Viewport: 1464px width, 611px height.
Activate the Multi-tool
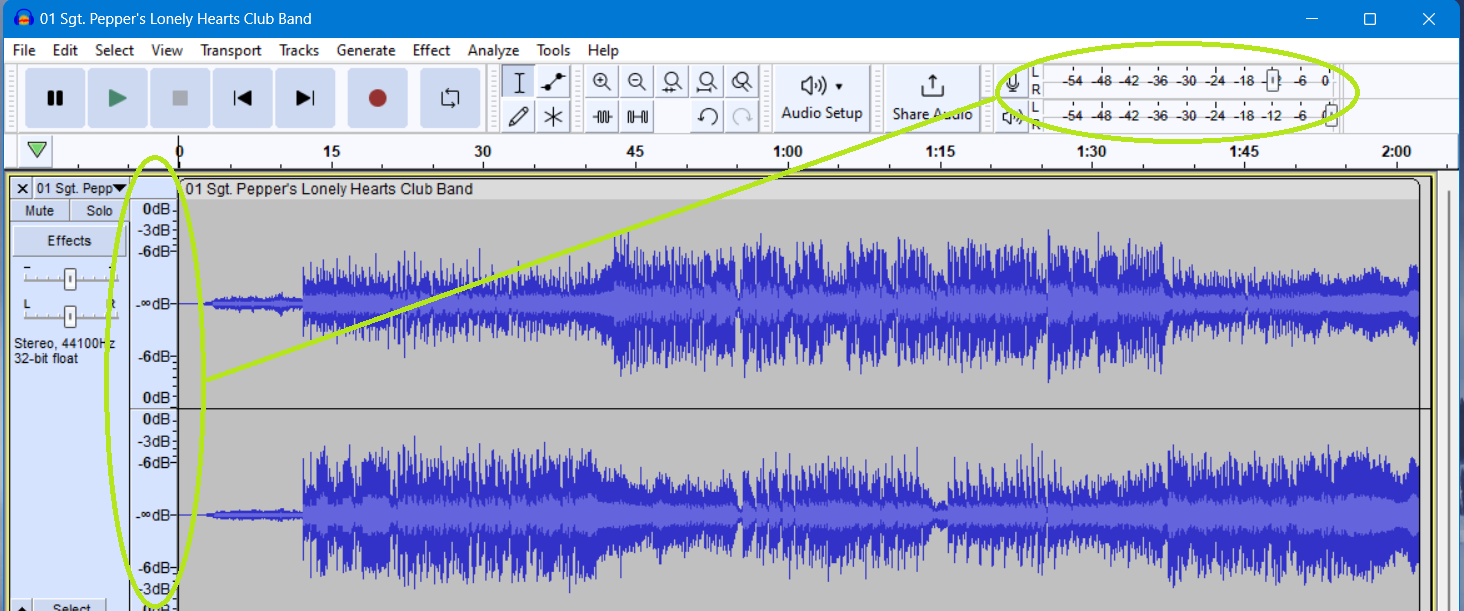coord(552,116)
